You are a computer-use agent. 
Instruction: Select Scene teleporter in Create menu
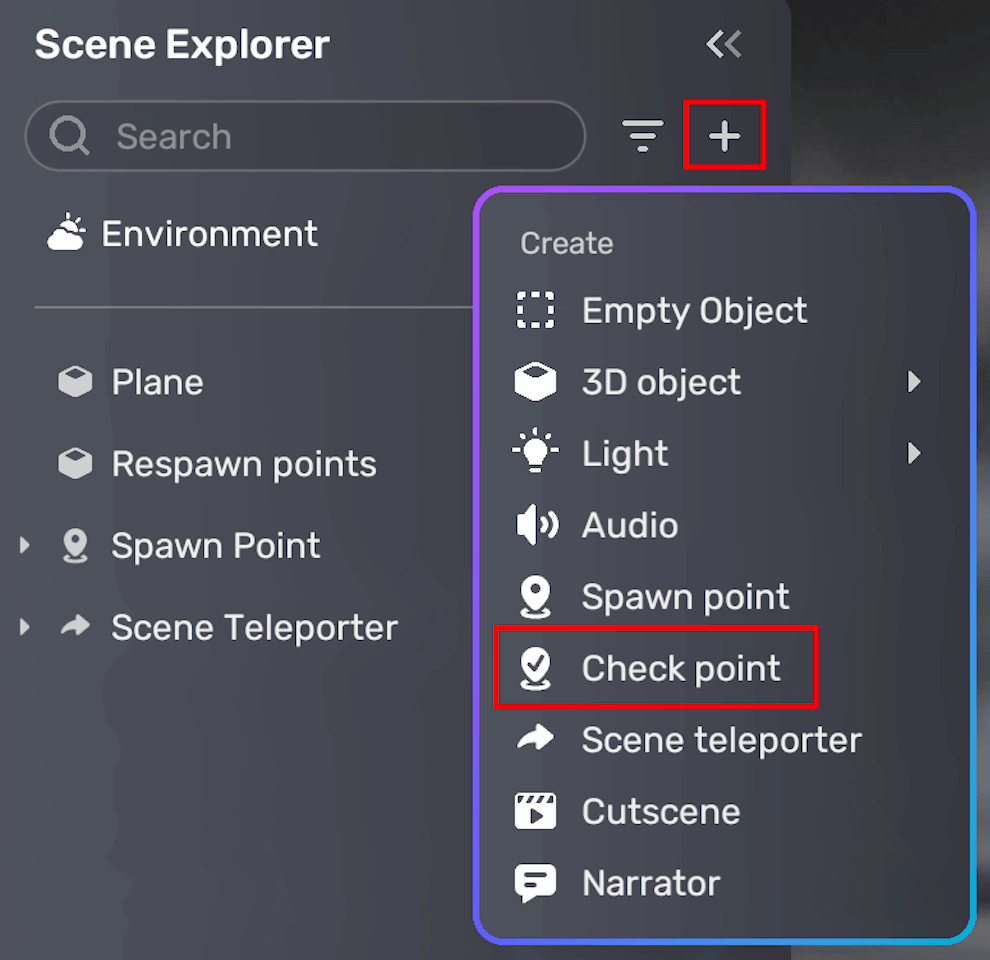pos(721,740)
